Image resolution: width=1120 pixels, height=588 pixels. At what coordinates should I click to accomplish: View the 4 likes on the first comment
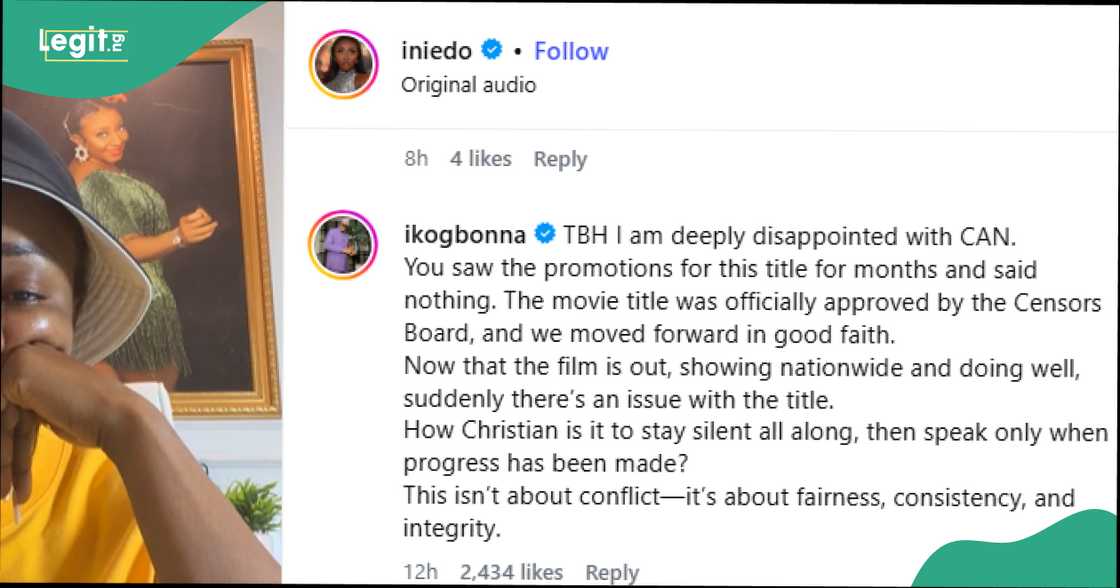(x=480, y=158)
